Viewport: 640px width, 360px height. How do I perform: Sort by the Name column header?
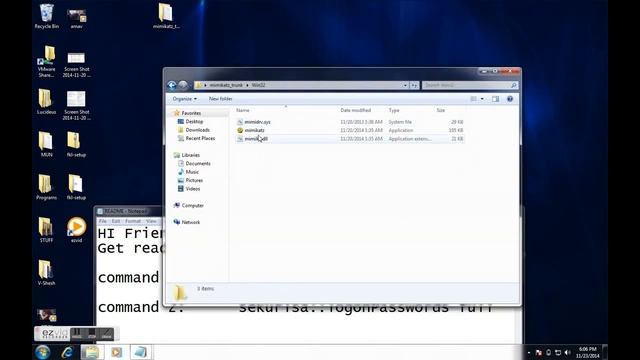click(243, 110)
